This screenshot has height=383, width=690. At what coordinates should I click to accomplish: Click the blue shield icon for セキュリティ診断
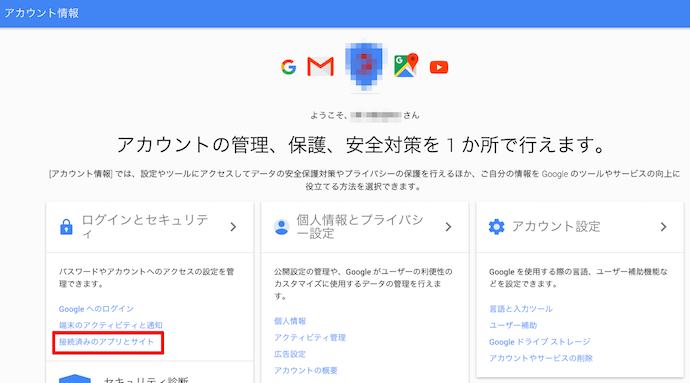pos(75,379)
